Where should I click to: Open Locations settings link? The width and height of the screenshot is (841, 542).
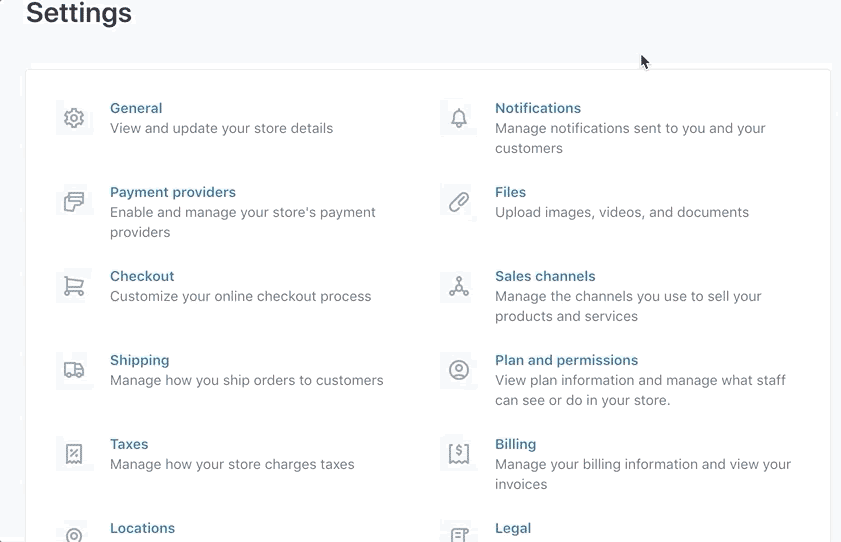click(142, 528)
